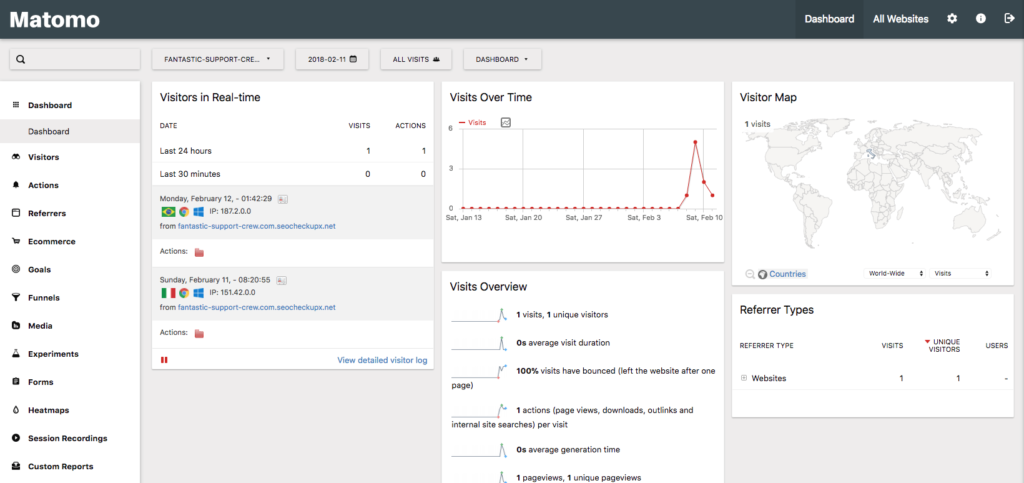1024x483 pixels.
Task: Click the Goals target icon
Action: click(x=16, y=270)
